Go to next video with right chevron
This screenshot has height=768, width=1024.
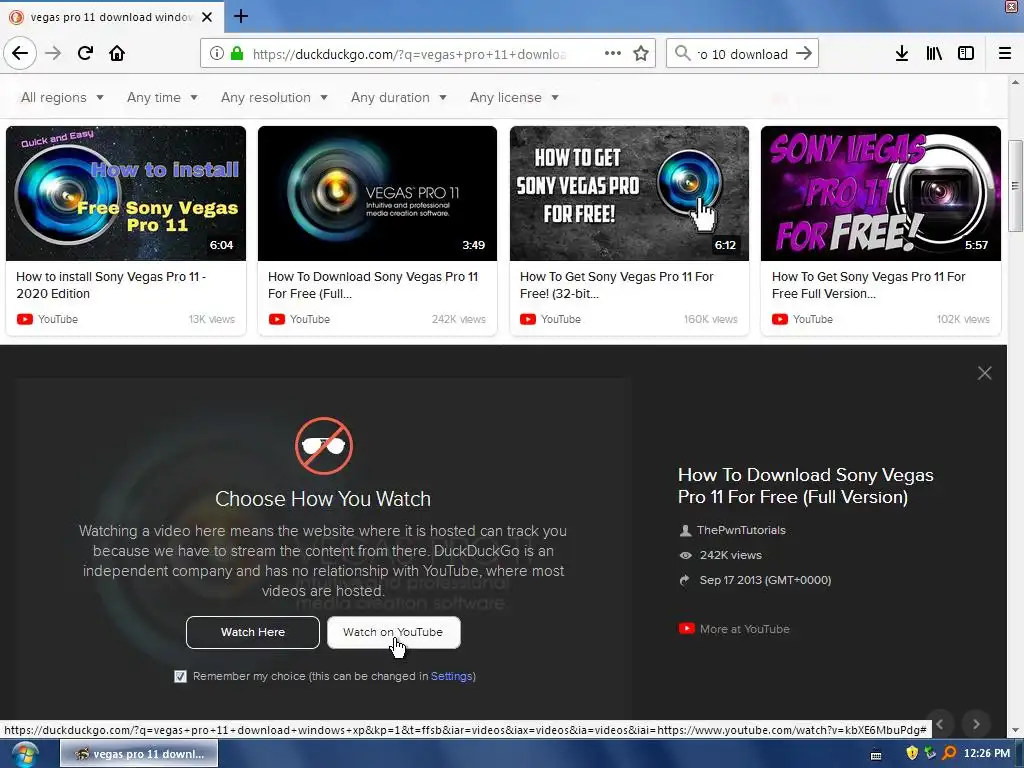coord(976,724)
